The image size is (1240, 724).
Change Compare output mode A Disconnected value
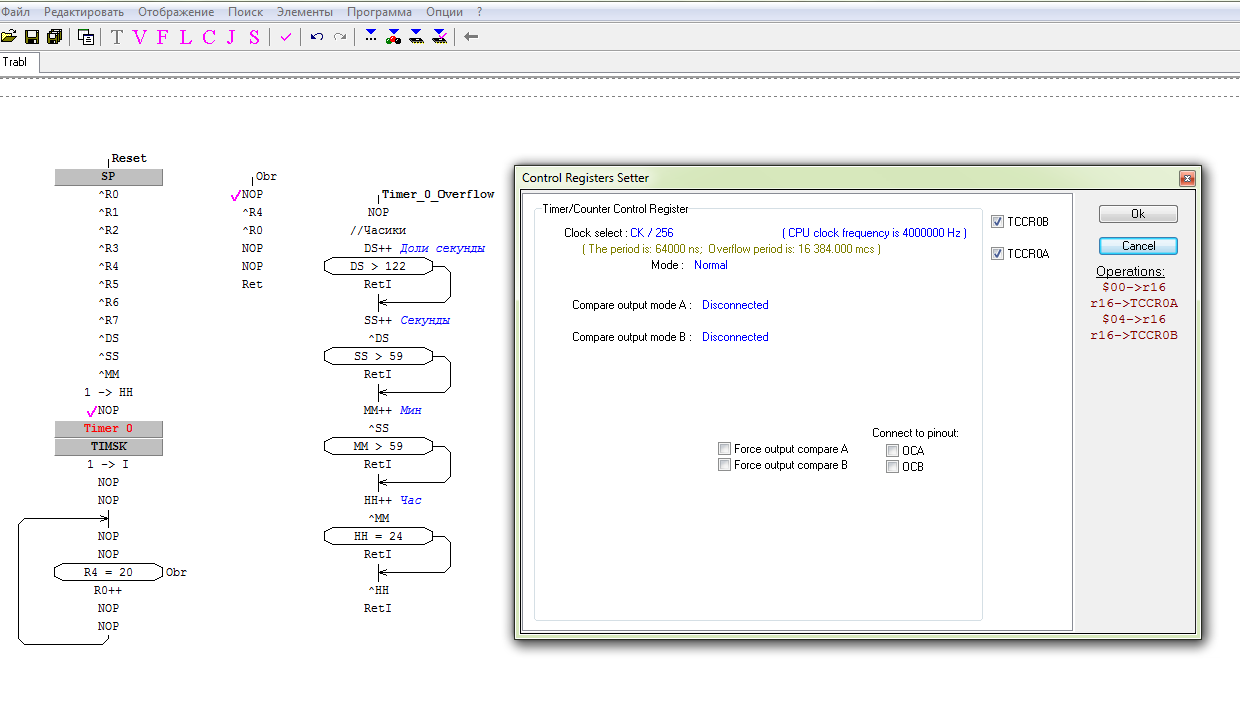(734, 305)
